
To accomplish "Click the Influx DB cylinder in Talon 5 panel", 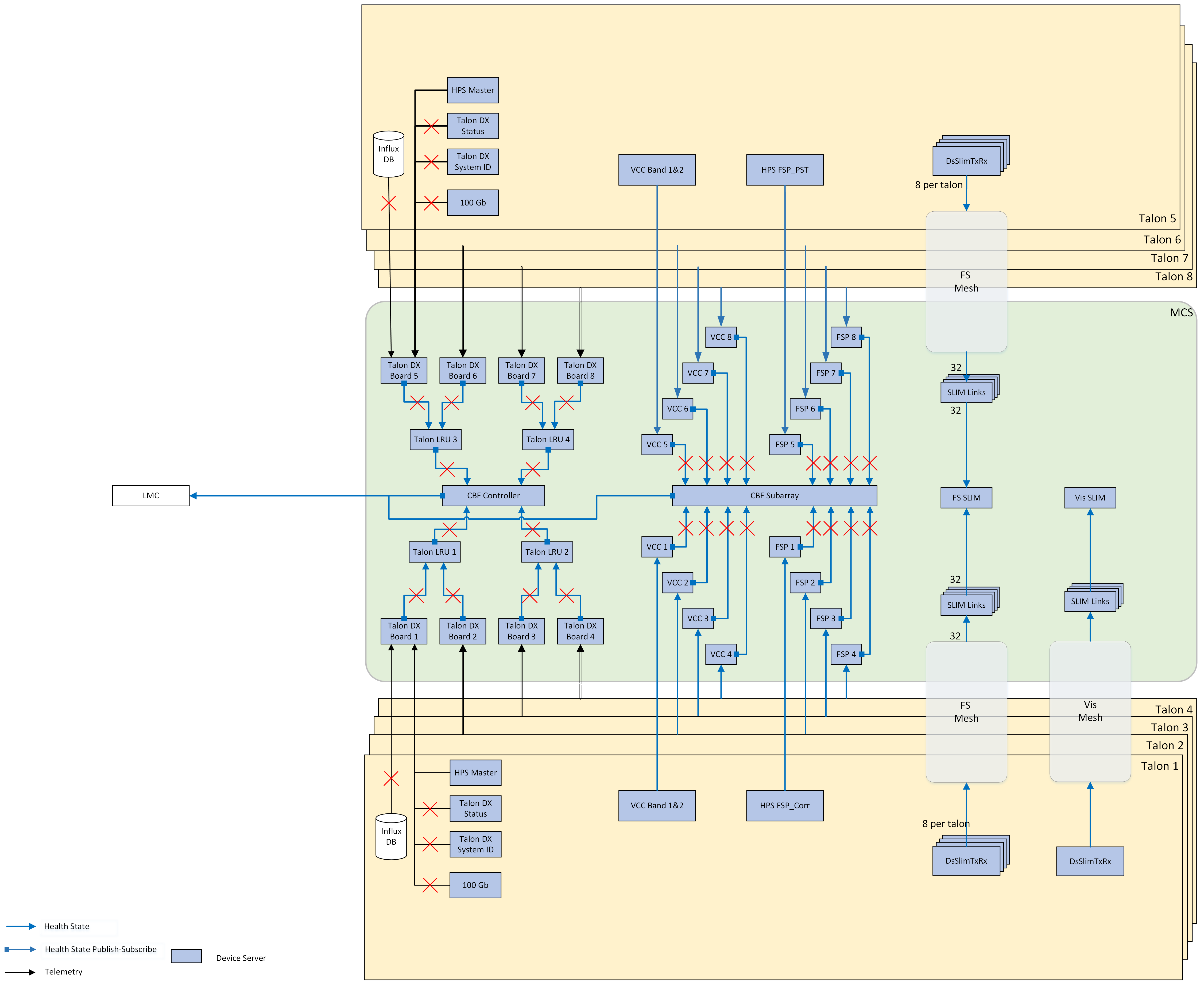I will coord(389,154).
